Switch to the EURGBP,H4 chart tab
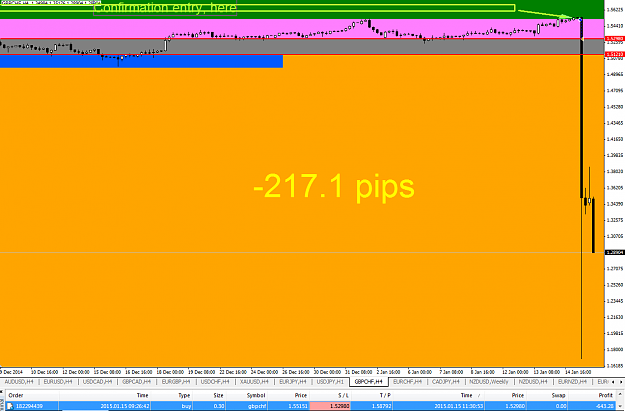Image resolution: width=625 pixels, height=411 pixels. [x=176, y=382]
